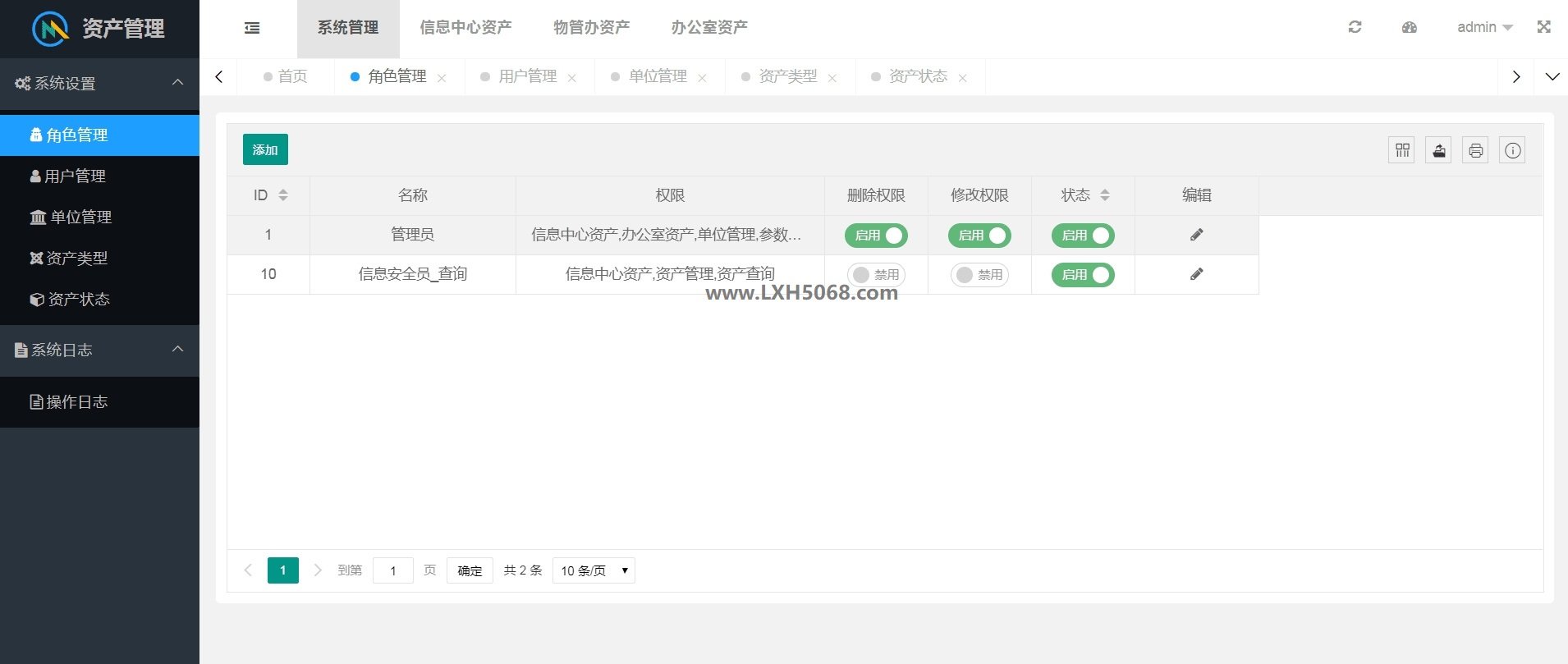Focus the page number input field

(393, 570)
